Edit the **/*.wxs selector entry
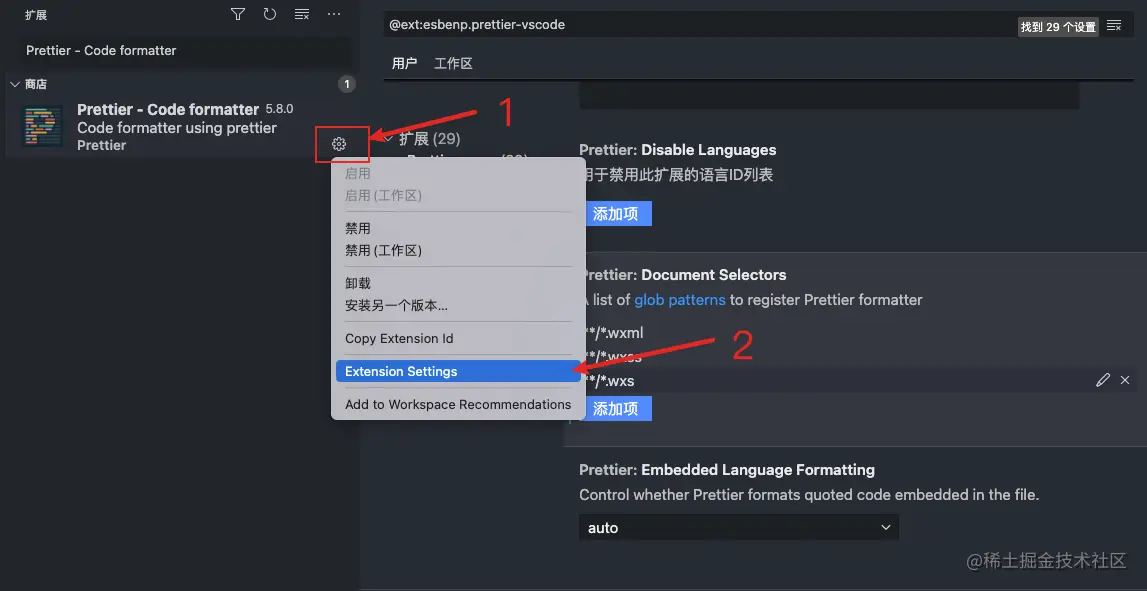This screenshot has height=591, width=1147. pos(1103,380)
